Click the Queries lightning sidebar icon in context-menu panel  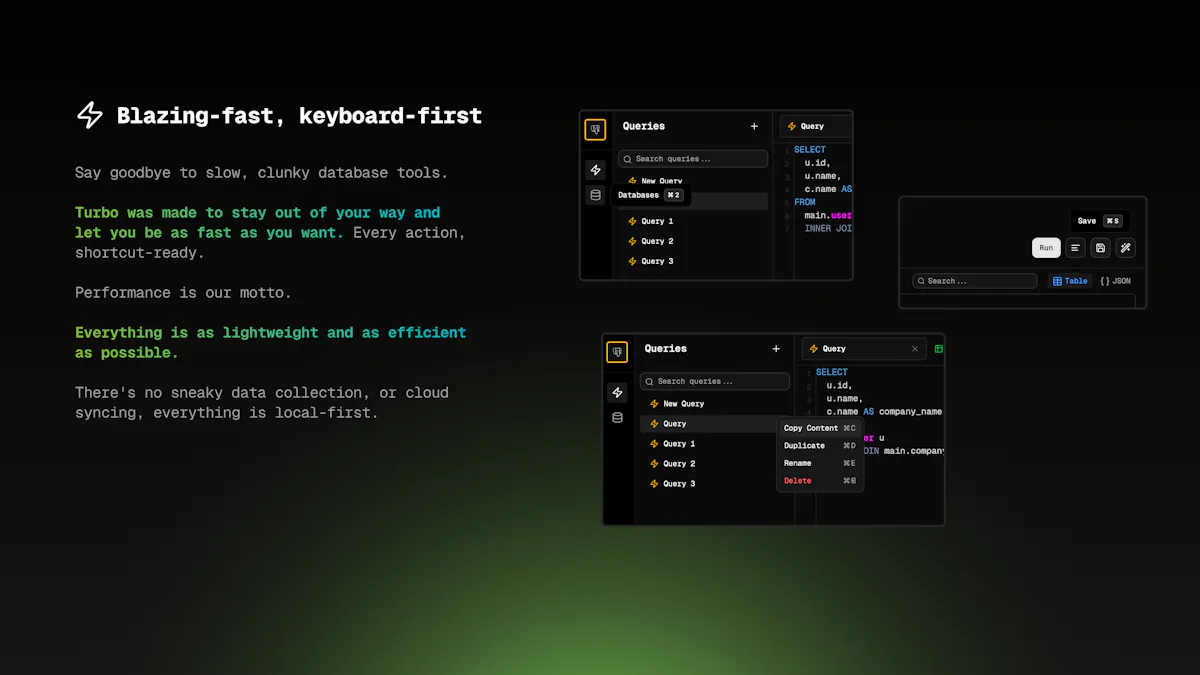click(x=617, y=392)
